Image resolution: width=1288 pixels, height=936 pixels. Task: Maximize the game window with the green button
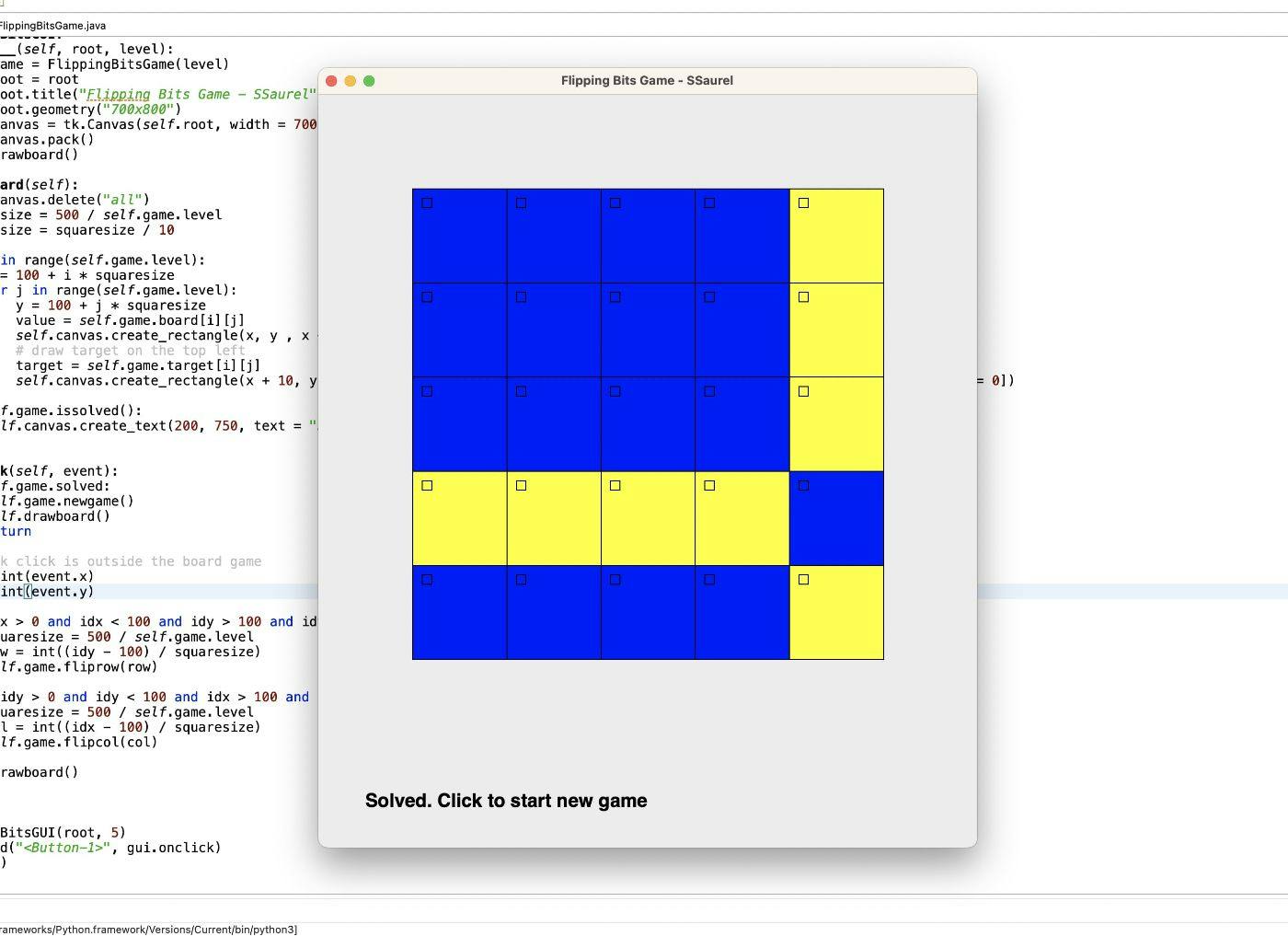pos(369,81)
